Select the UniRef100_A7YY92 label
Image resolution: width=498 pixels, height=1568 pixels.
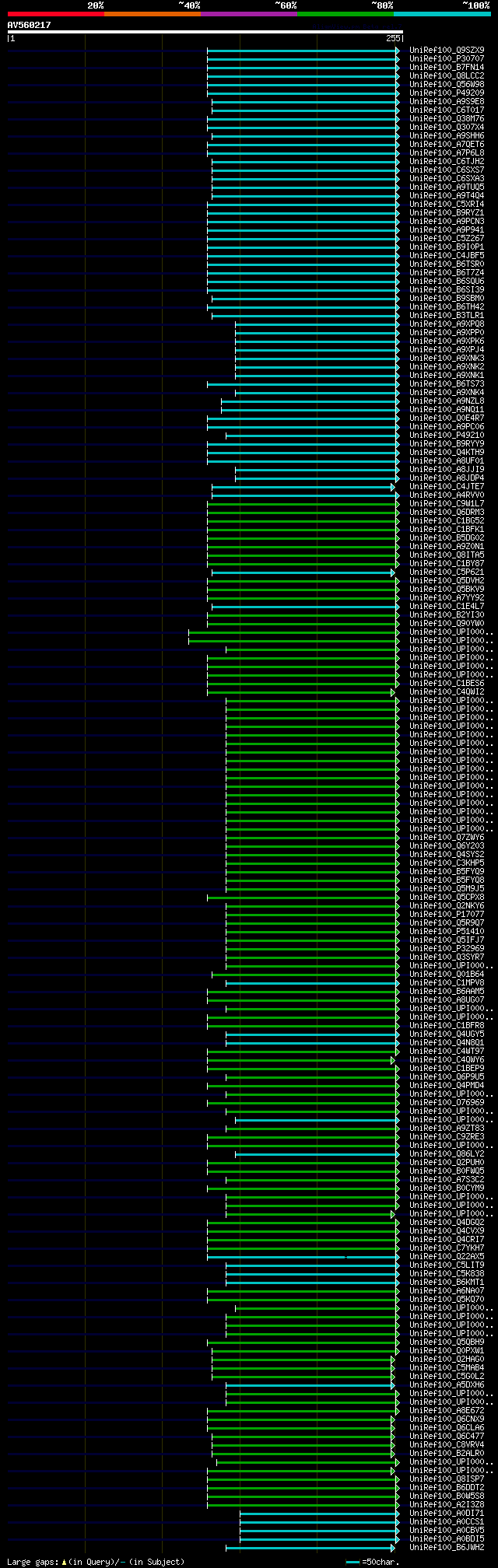(x=447, y=597)
